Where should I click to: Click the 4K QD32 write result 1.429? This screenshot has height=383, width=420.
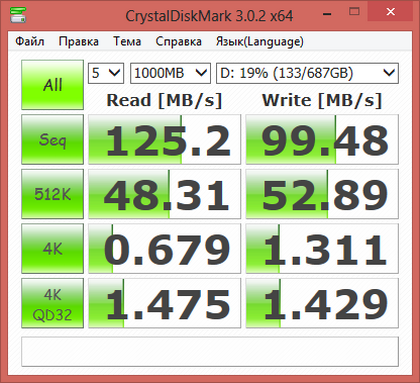[x=322, y=303]
